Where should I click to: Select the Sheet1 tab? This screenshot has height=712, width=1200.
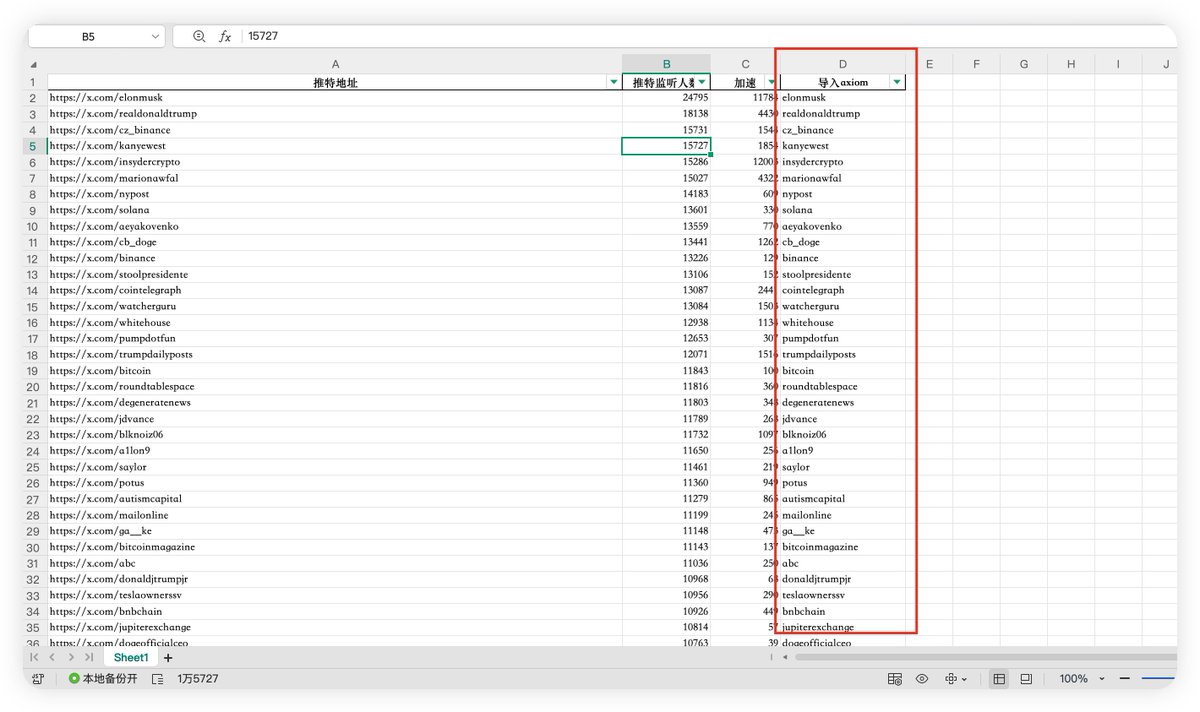coord(131,658)
